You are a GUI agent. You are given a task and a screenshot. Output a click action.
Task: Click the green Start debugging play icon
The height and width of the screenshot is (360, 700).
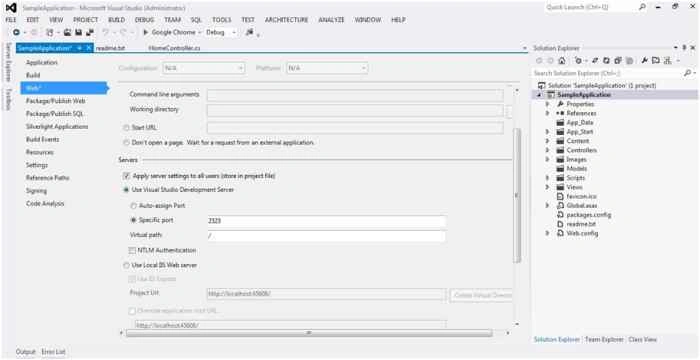click(x=146, y=32)
